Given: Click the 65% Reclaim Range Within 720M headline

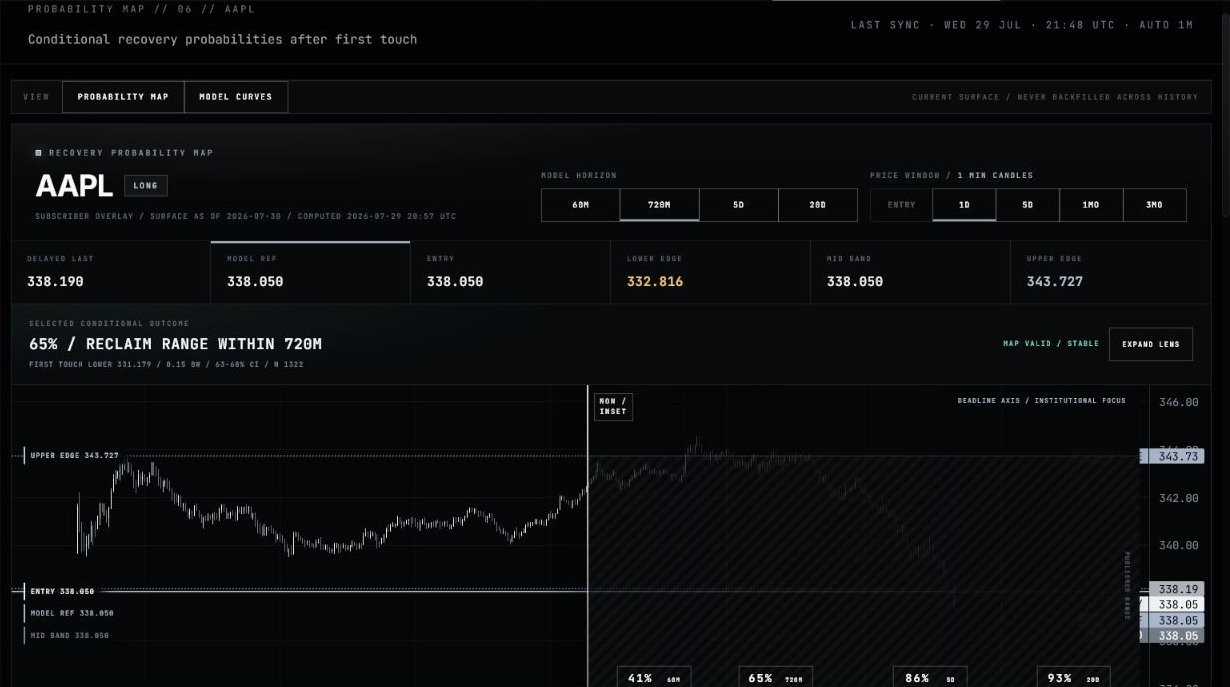Looking at the screenshot, I should [x=175, y=344].
